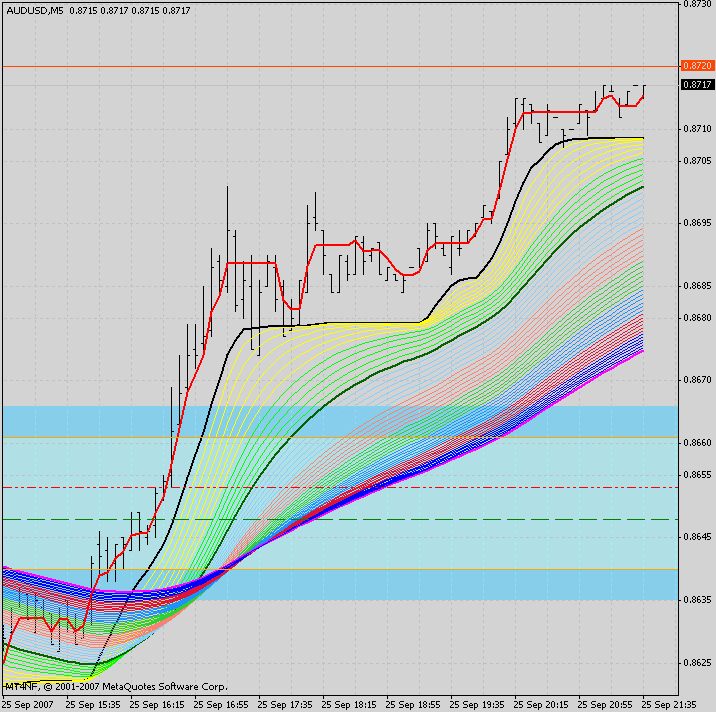Screen dimensions: 716x712
Task: Click the 25 Sep 17:35 time label
Action: pyautogui.click(x=285, y=705)
